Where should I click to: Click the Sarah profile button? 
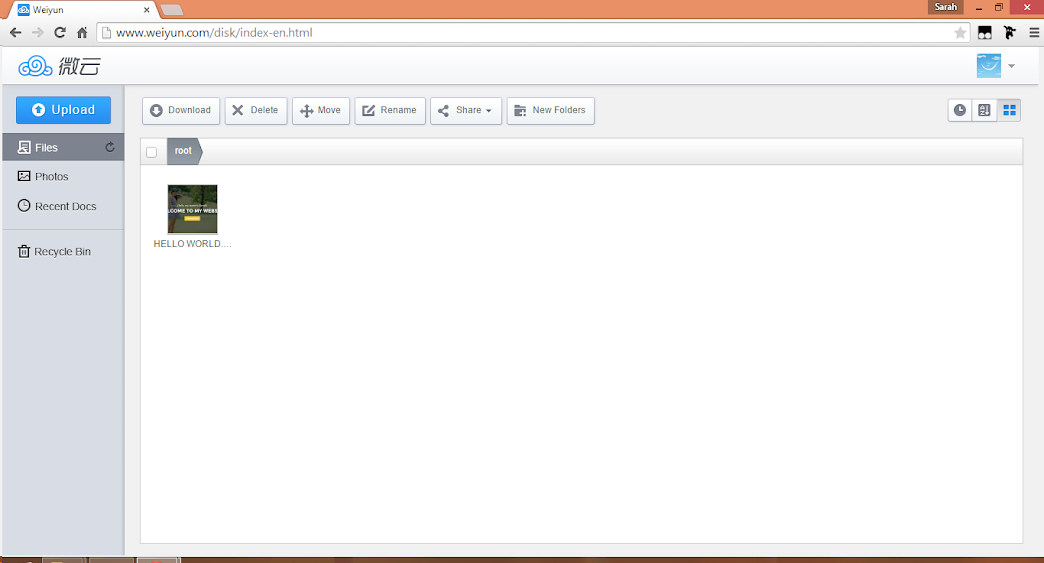click(x=945, y=7)
